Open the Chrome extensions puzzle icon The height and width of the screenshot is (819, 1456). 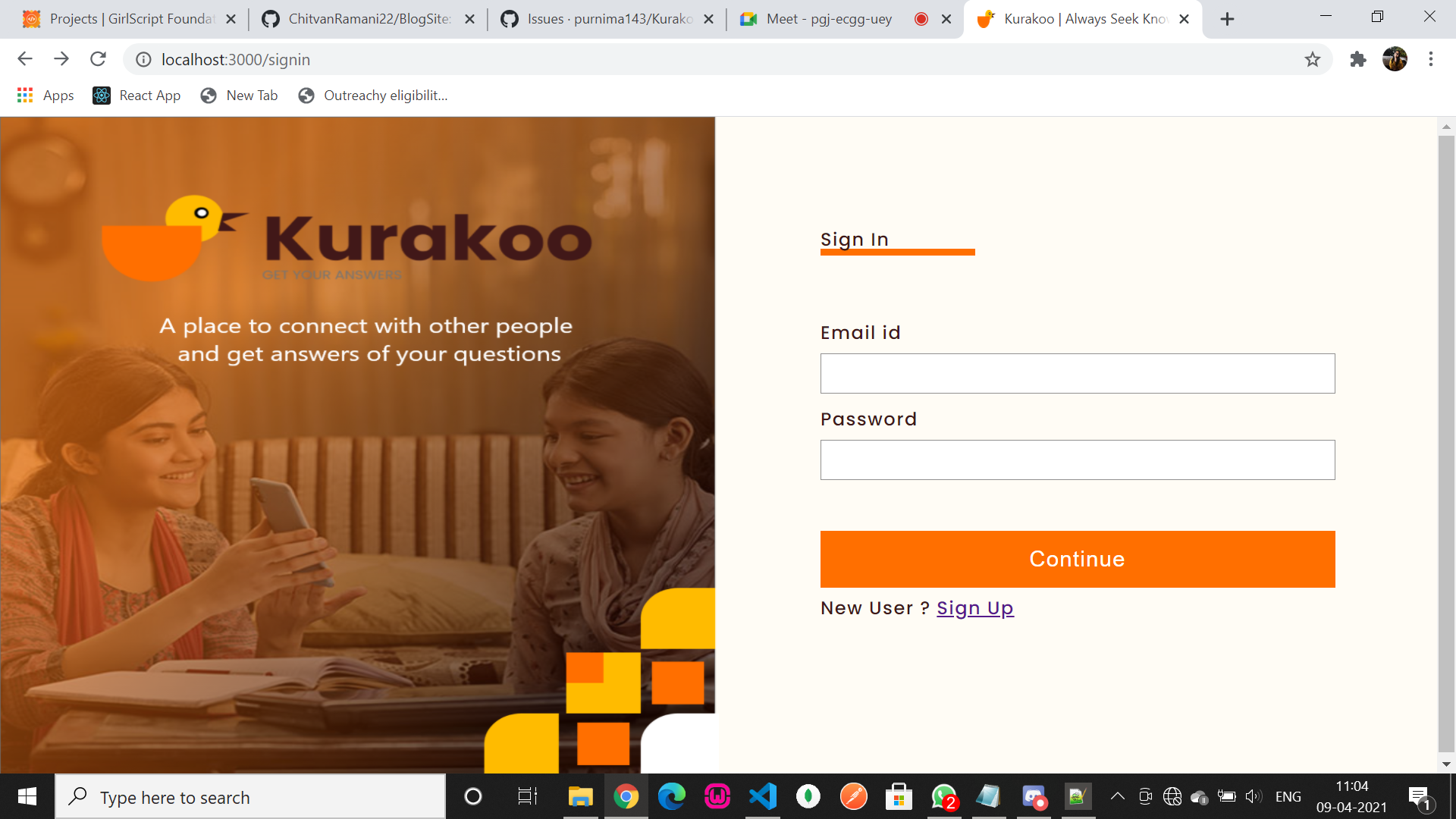click(1358, 59)
